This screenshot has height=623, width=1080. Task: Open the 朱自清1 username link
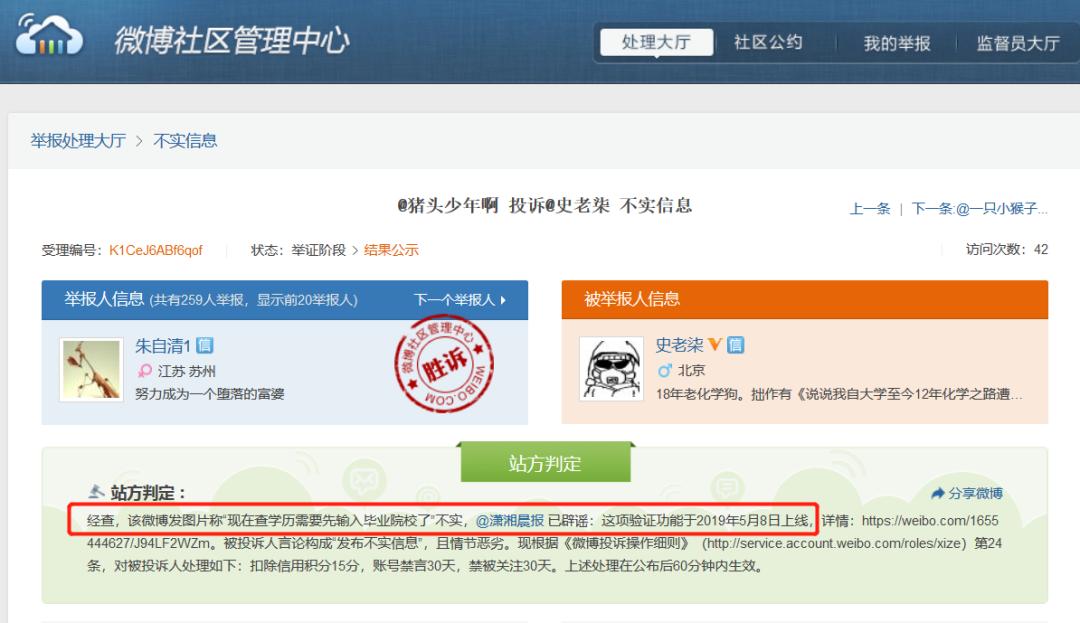(163, 346)
